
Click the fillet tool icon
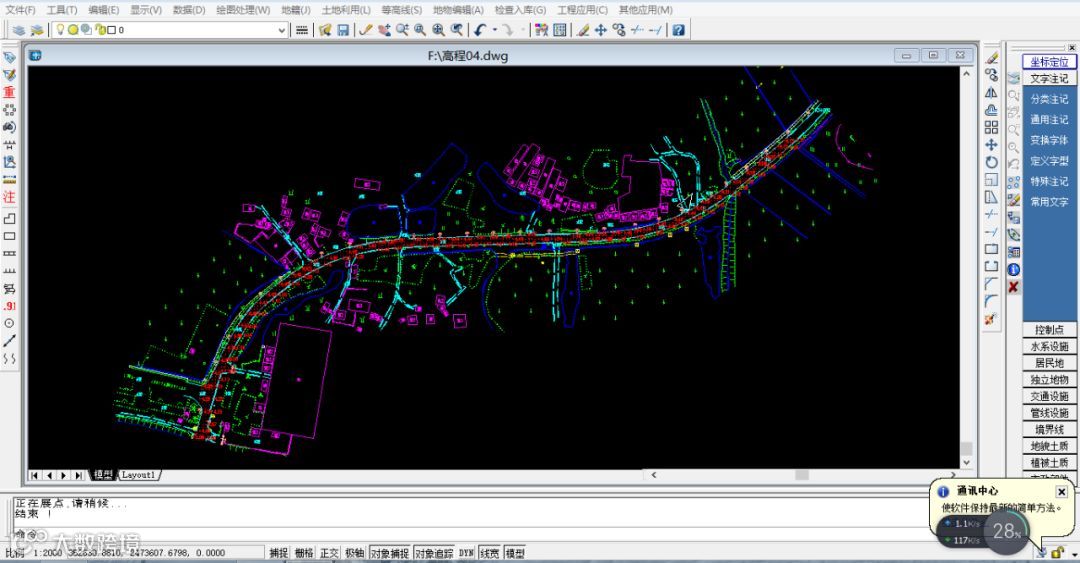point(991,301)
